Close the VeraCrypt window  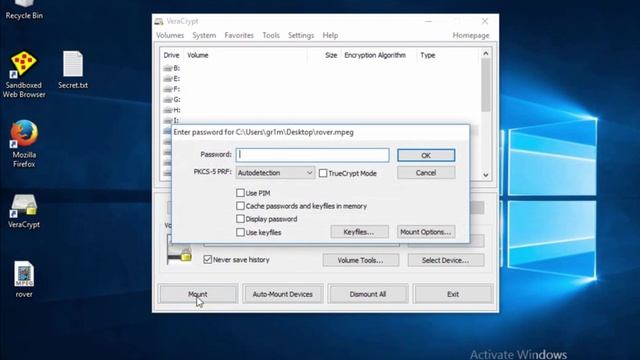[485, 21]
